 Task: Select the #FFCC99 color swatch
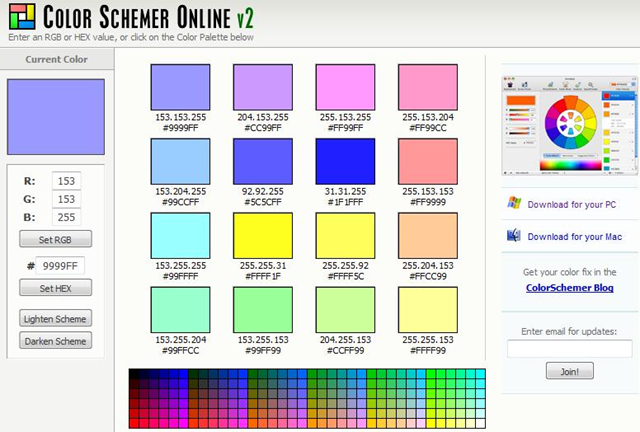pyautogui.click(x=428, y=236)
